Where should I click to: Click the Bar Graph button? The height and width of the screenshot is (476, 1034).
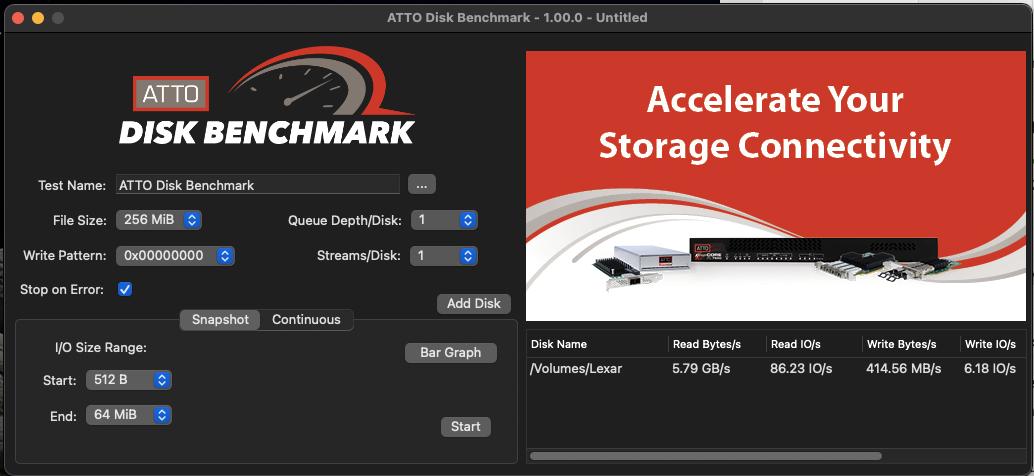[x=450, y=353]
